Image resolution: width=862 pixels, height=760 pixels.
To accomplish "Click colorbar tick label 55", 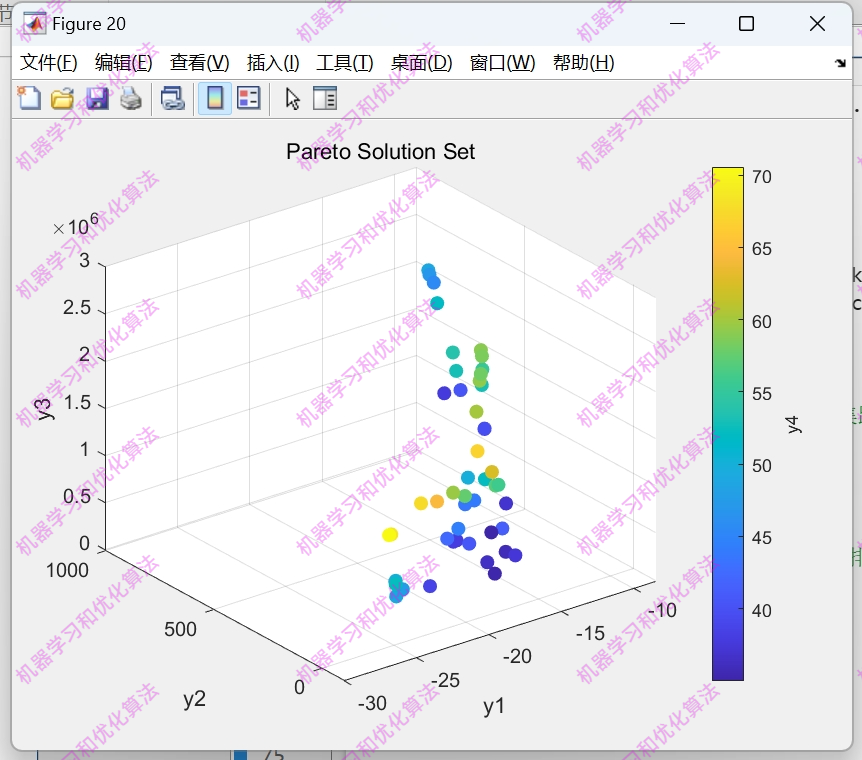I will [762, 394].
